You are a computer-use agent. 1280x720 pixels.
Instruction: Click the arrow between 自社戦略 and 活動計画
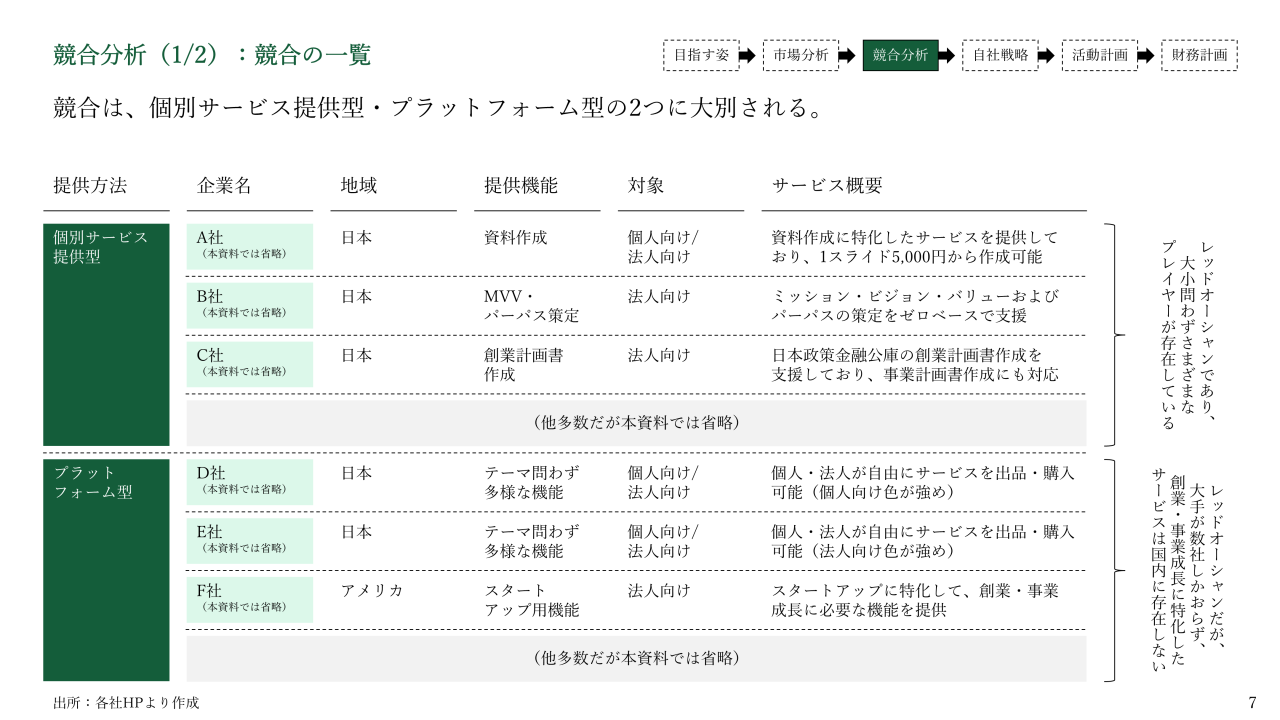coord(1046,56)
